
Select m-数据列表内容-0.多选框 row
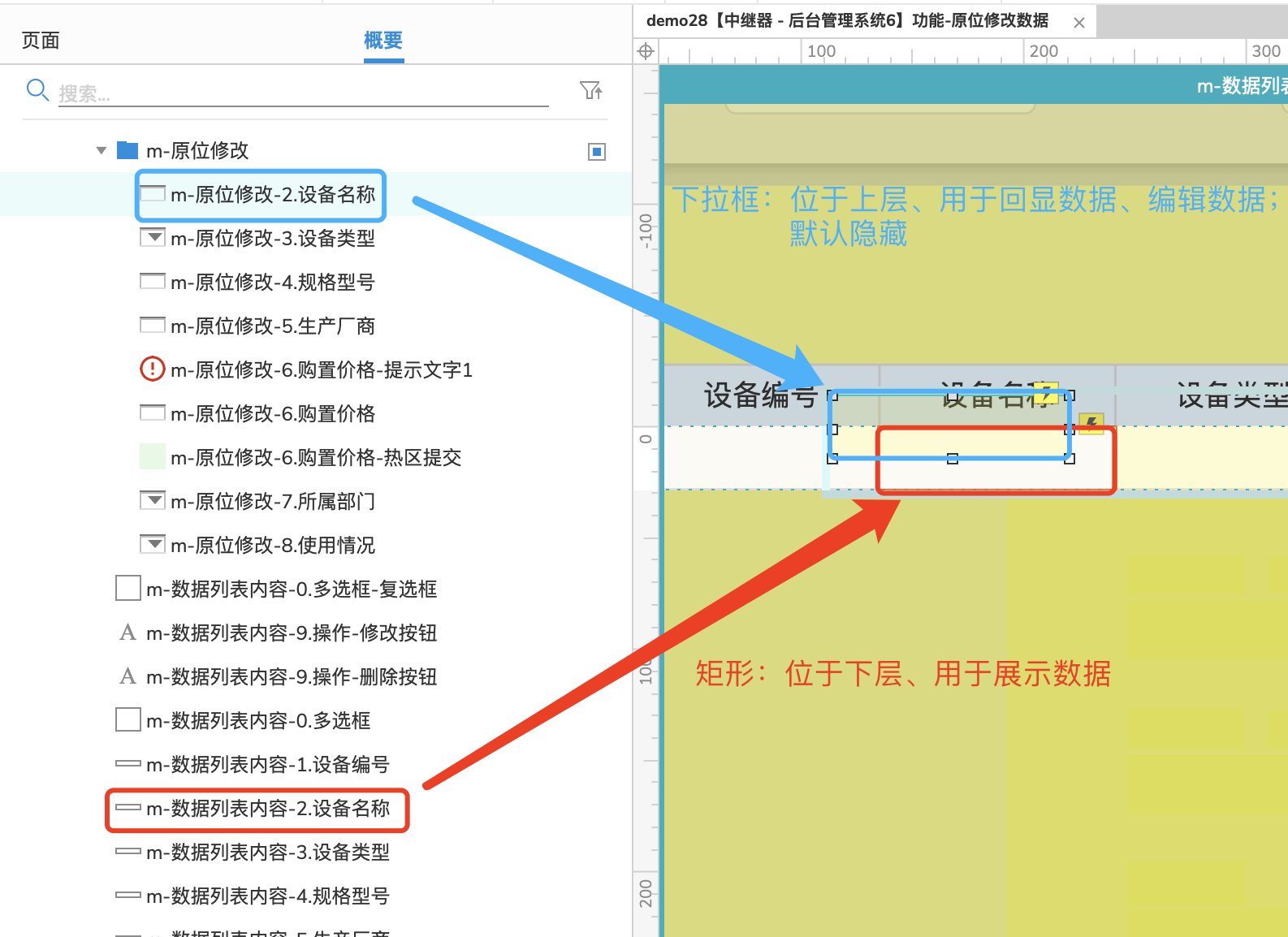pos(317,721)
